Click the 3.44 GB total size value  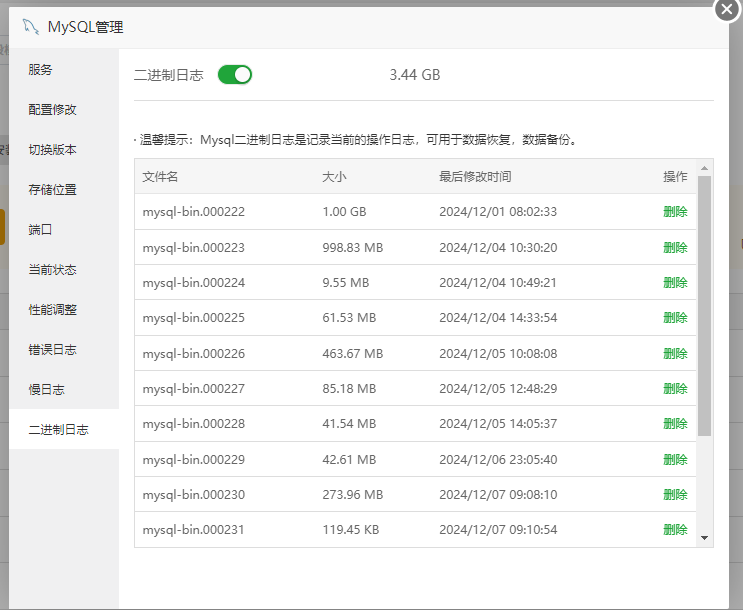point(415,75)
